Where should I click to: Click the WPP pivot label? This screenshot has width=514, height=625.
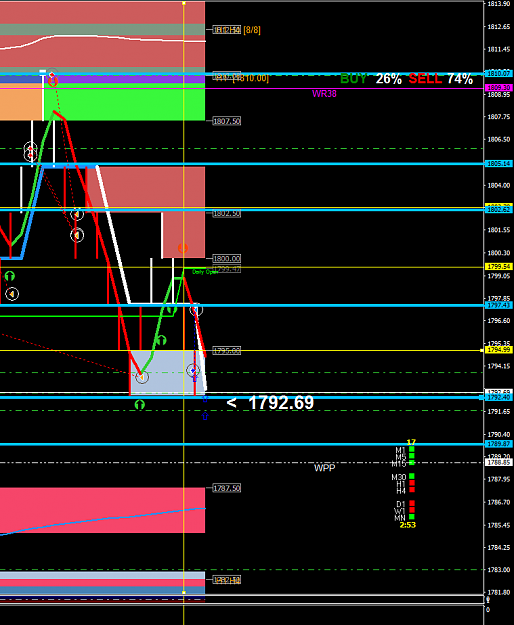pyautogui.click(x=325, y=468)
